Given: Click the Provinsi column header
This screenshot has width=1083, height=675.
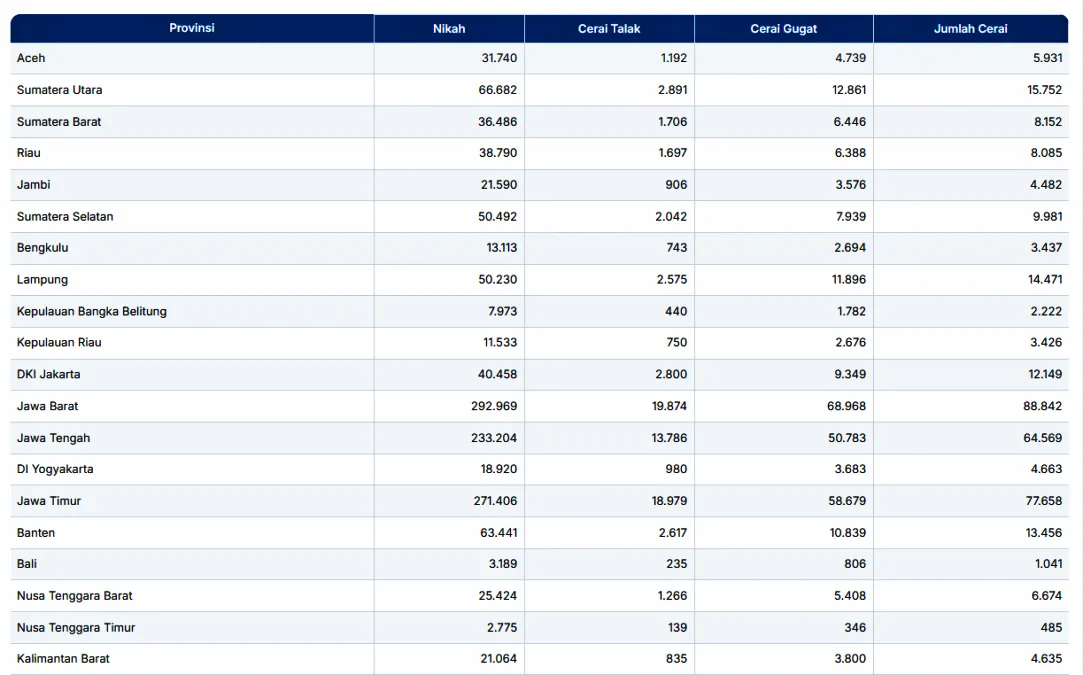Looking at the screenshot, I should pyautogui.click(x=192, y=28).
